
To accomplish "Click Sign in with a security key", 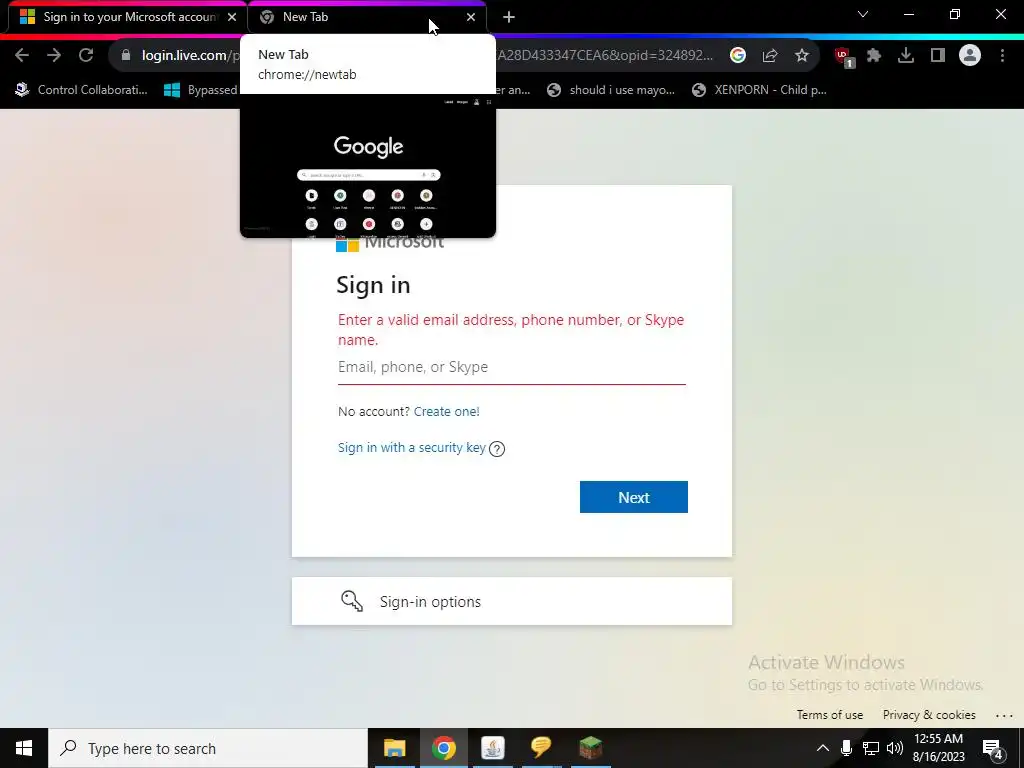I will 411,447.
